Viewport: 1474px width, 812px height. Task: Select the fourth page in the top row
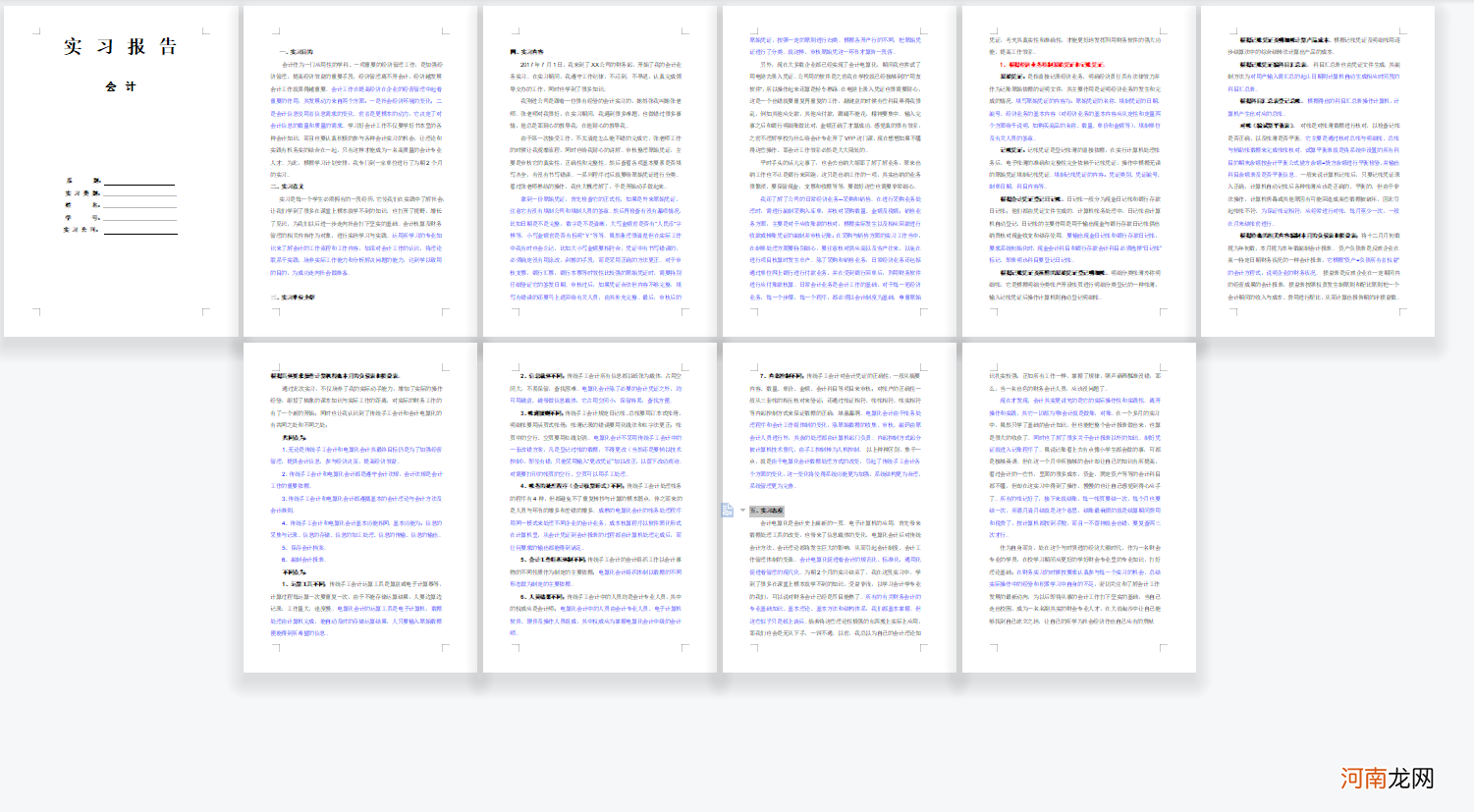point(840,171)
